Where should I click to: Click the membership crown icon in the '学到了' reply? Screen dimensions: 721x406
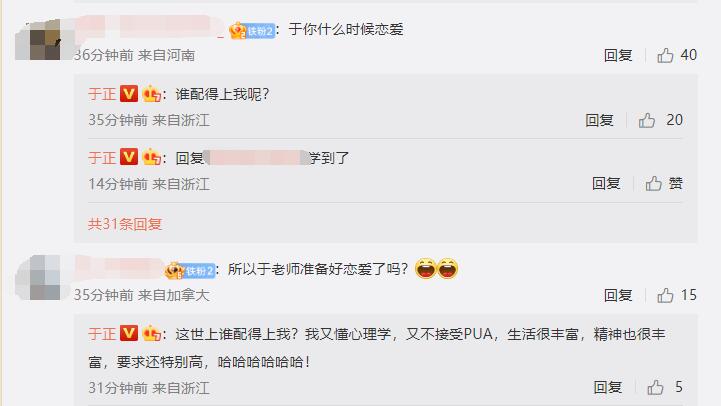click(x=151, y=157)
